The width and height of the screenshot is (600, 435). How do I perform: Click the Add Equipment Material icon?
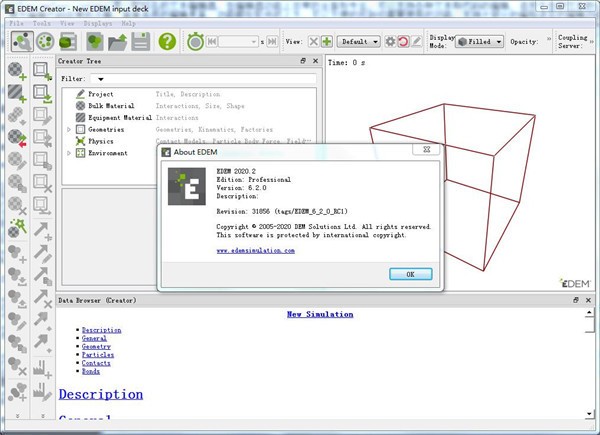(16, 94)
